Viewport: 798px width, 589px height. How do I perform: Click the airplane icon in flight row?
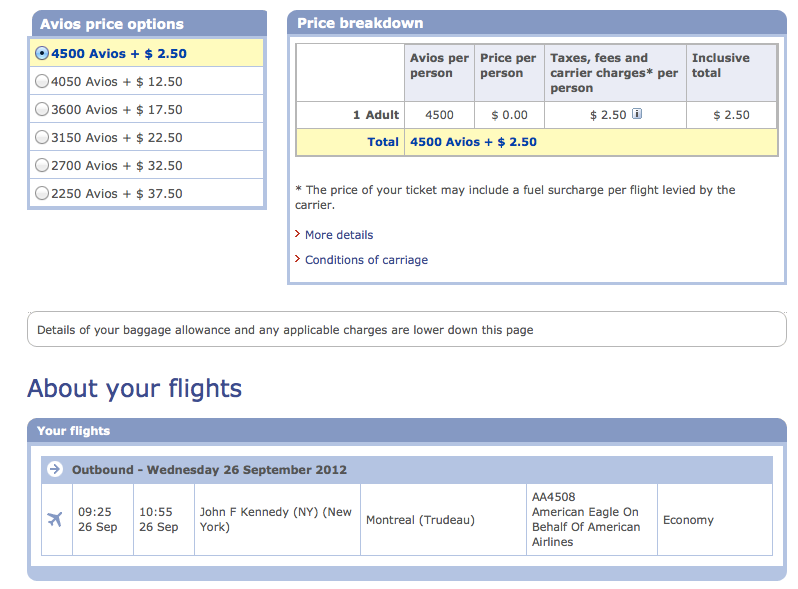coord(55,519)
